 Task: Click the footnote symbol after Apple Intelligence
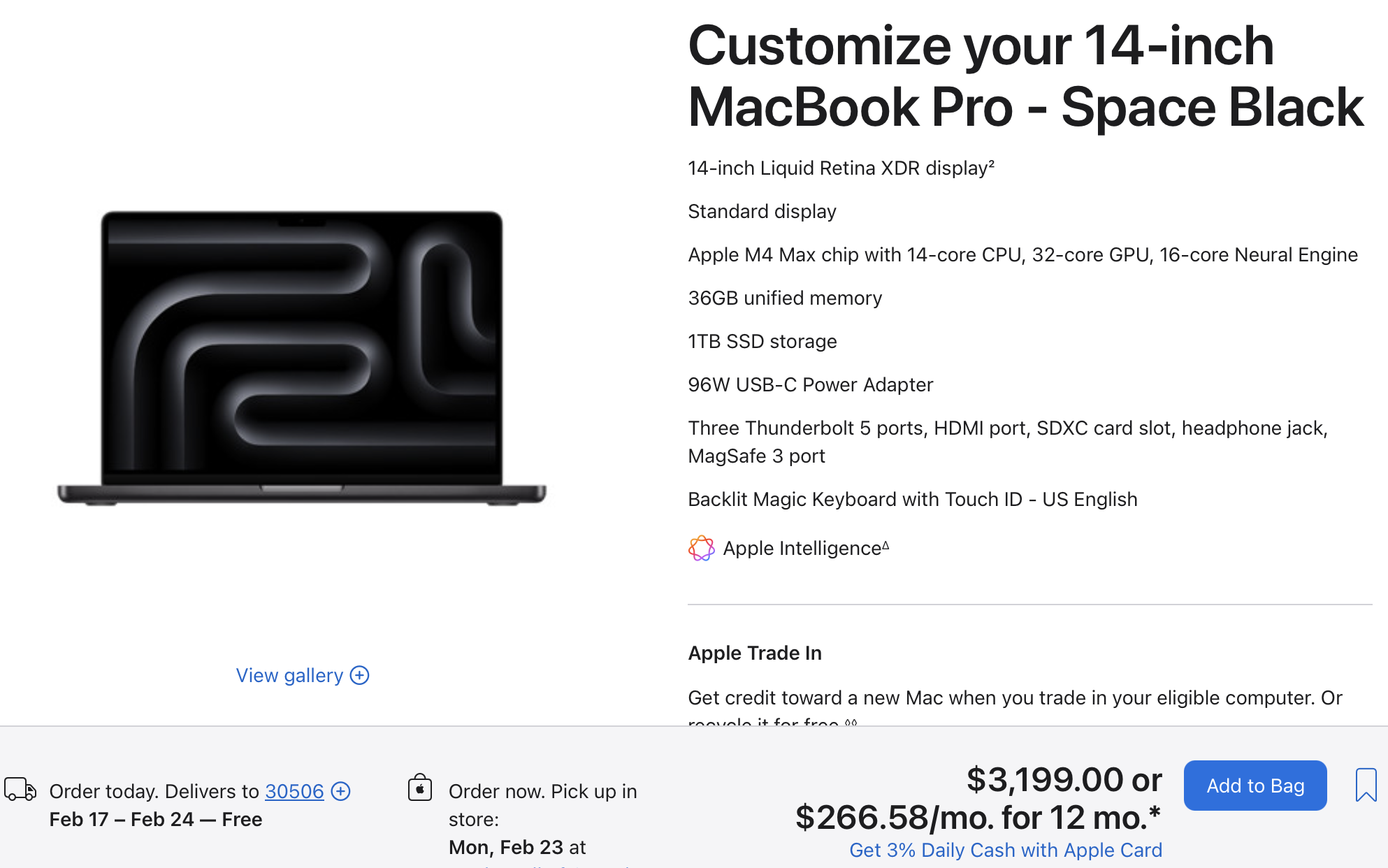click(x=885, y=545)
